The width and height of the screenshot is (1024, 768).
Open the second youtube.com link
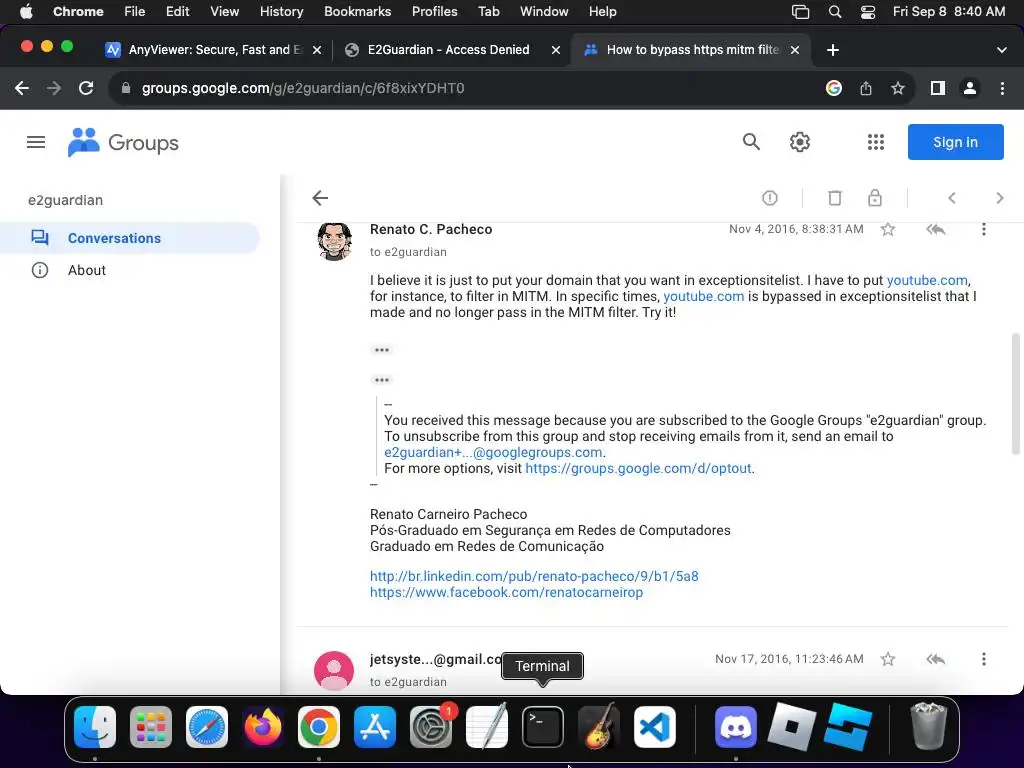pyautogui.click(x=703, y=296)
